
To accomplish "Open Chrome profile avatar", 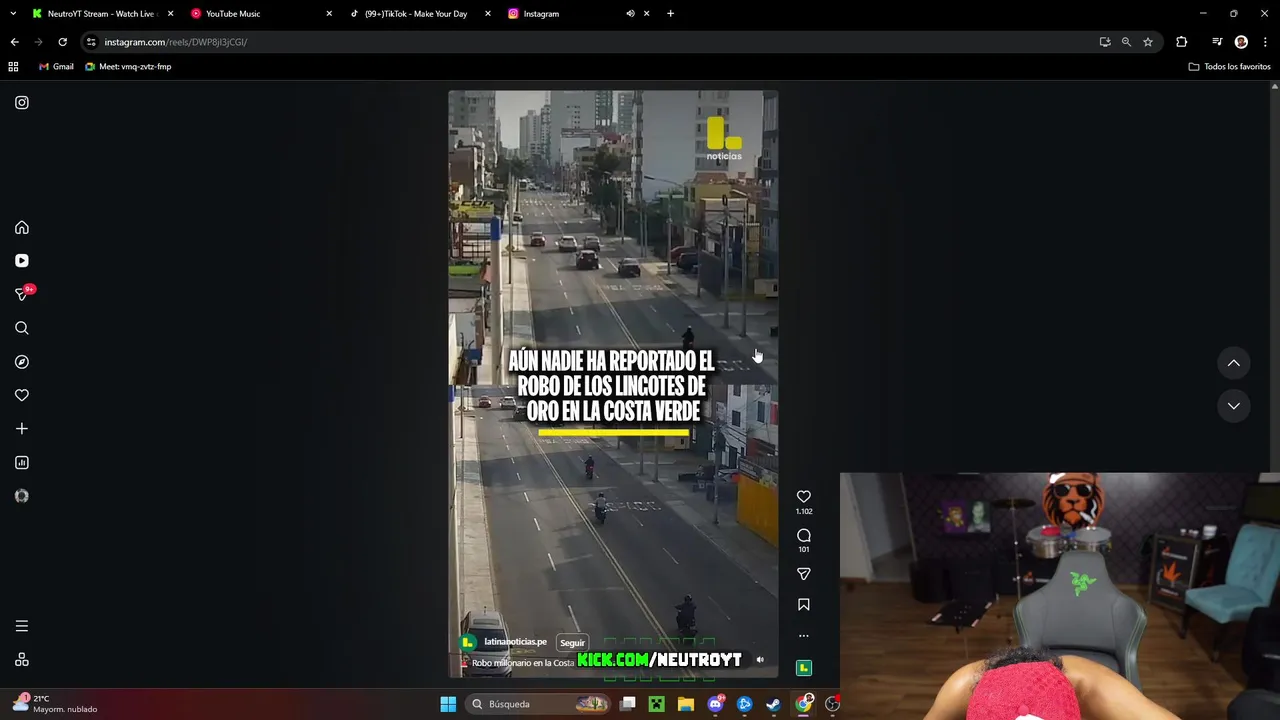I will pos(1241,42).
